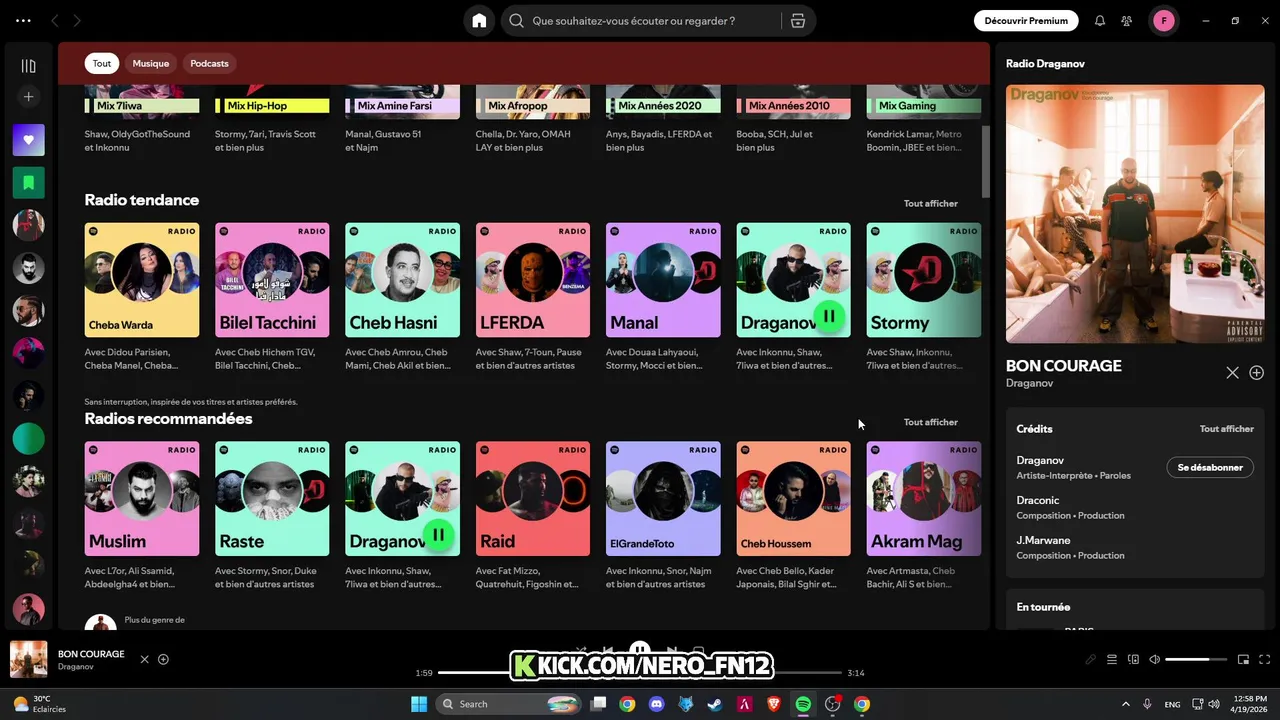This screenshot has width=1280, height=720.
Task: Click the main content vertical scrollbar
Action: point(985,161)
